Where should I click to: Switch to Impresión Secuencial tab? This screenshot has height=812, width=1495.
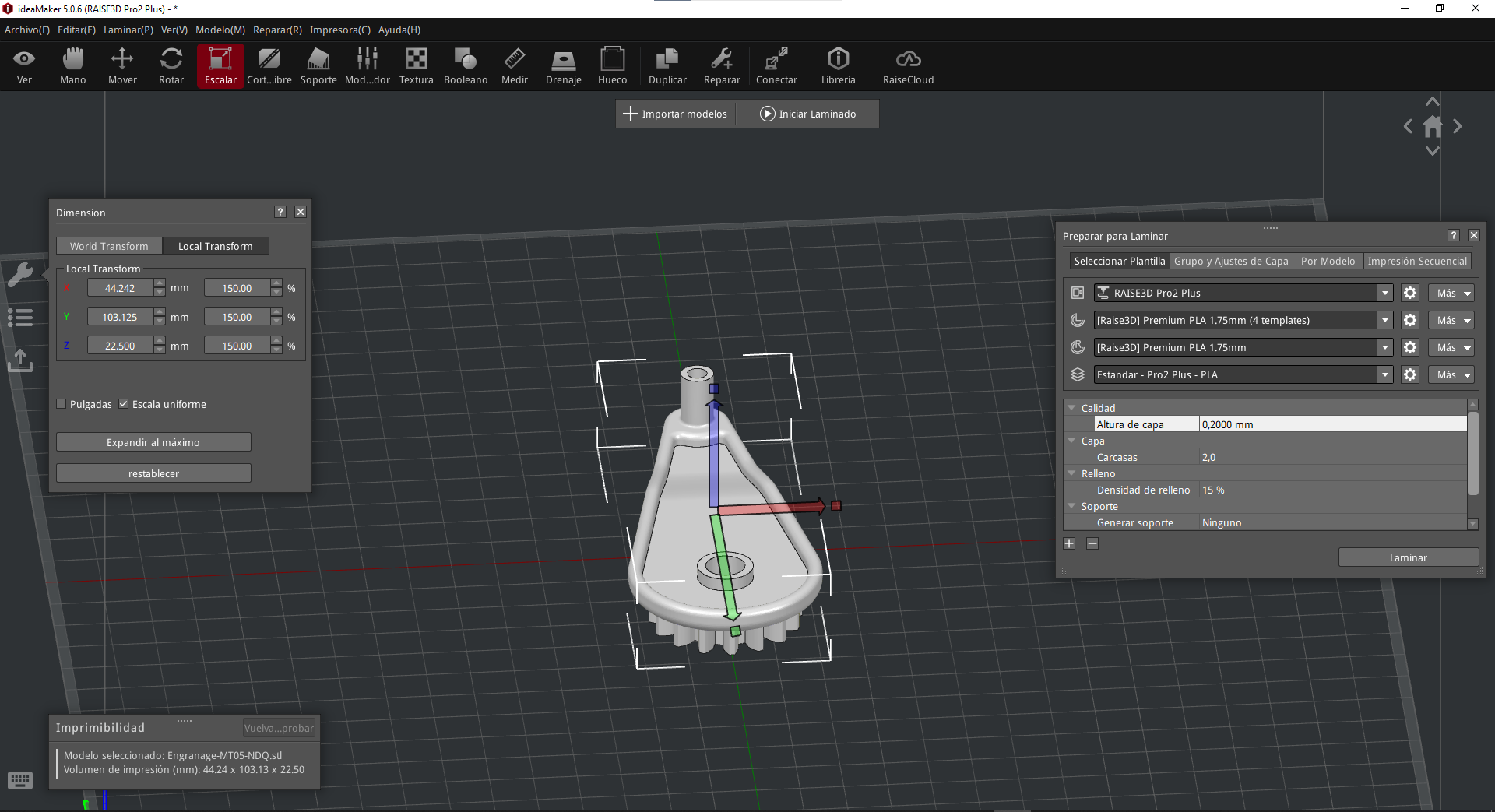pyautogui.click(x=1417, y=261)
